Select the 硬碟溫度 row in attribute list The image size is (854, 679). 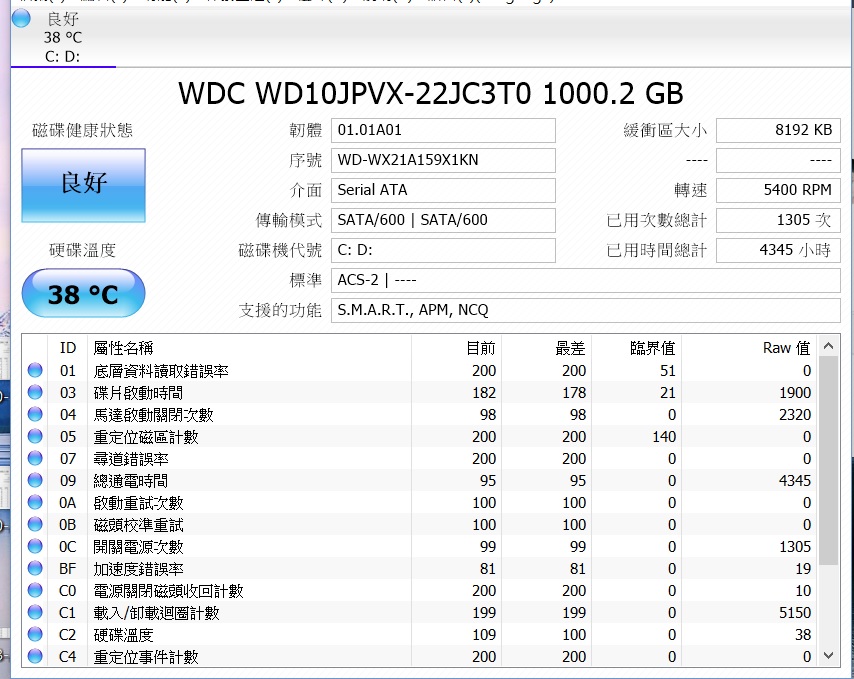pyautogui.click(x=420, y=634)
